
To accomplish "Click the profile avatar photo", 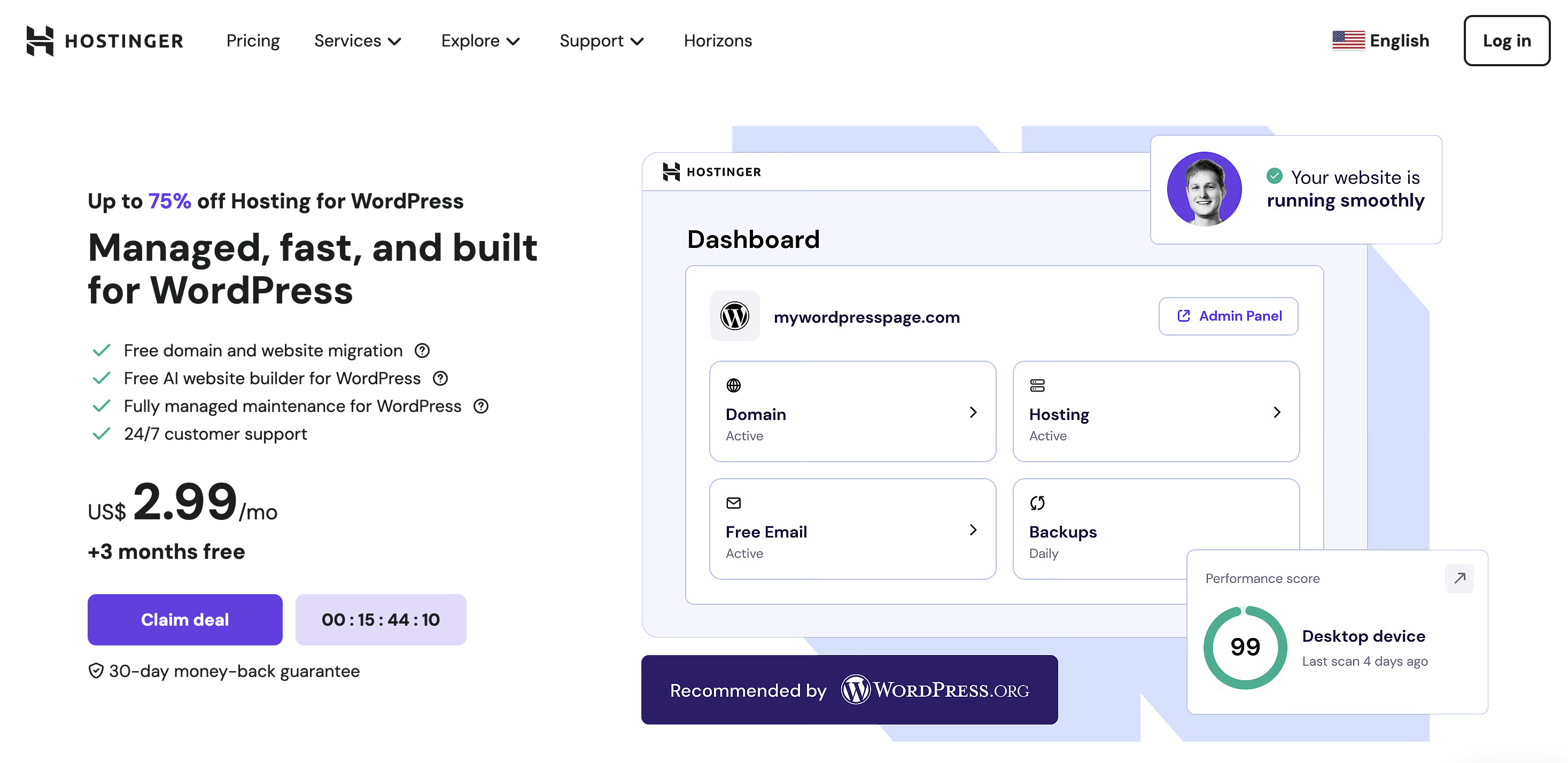I will click(1204, 189).
